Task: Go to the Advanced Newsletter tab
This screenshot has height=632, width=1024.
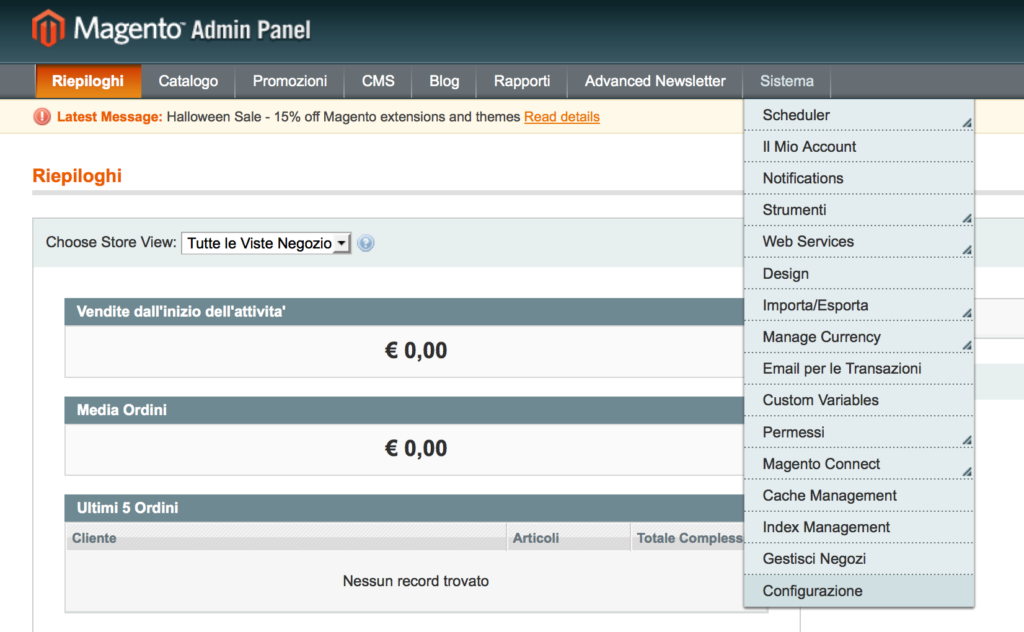Action: coord(655,81)
